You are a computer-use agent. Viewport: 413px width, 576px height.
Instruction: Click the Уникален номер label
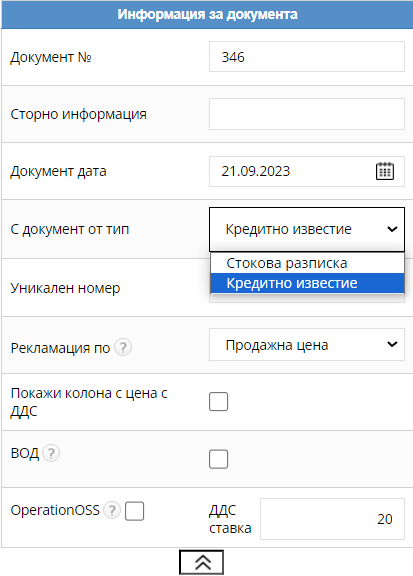pyautogui.click(x=65, y=288)
